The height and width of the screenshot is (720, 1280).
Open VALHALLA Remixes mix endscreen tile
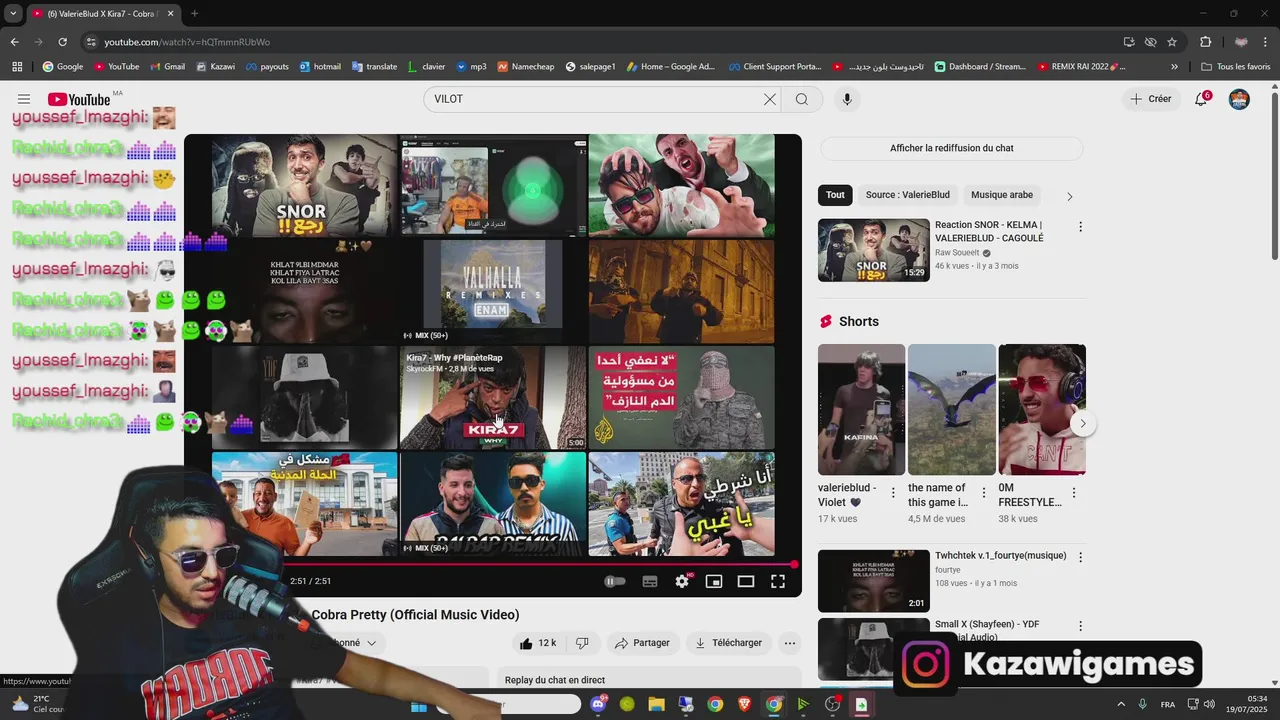pos(493,291)
